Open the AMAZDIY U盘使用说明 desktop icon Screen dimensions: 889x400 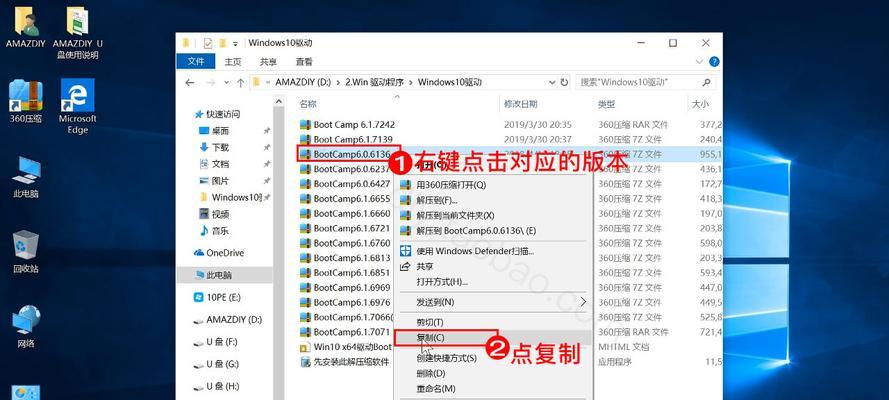(78, 32)
